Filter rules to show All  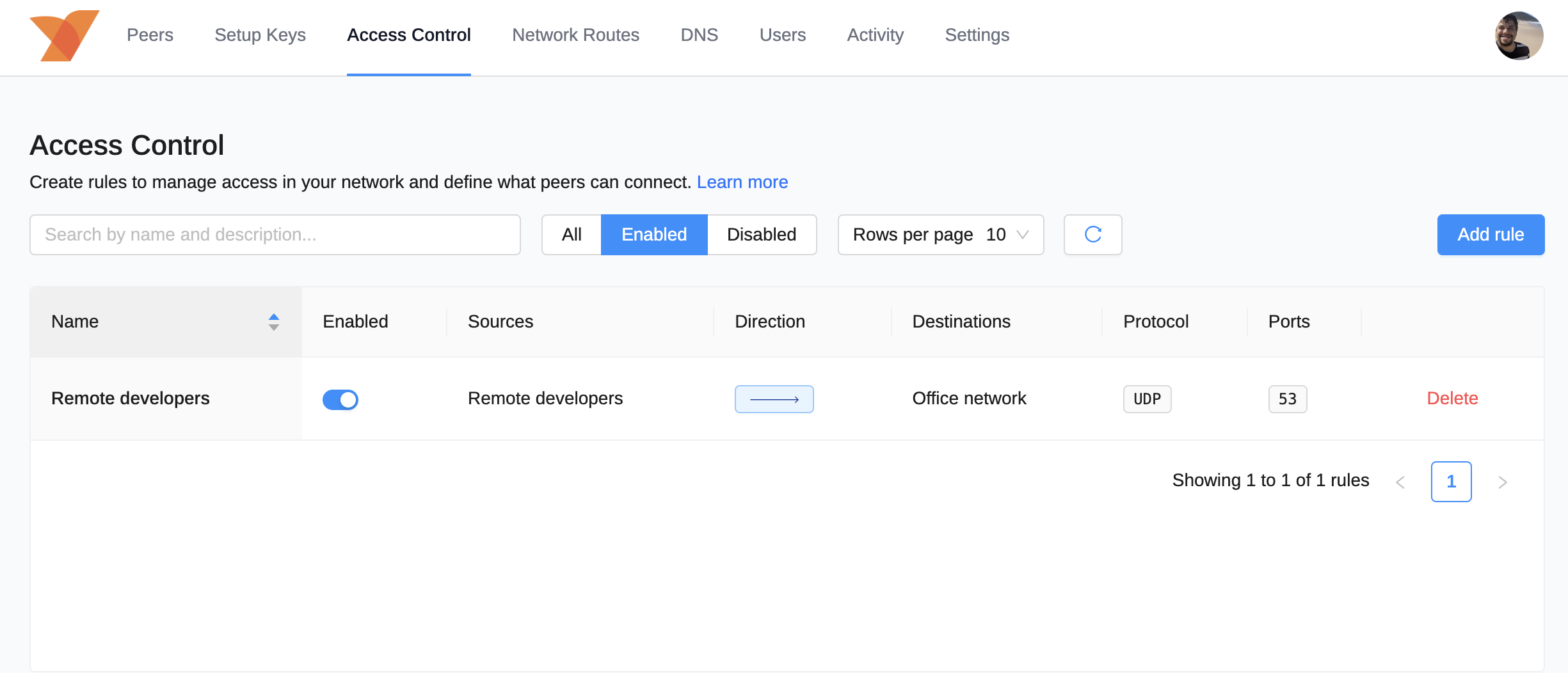[x=572, y=235]
